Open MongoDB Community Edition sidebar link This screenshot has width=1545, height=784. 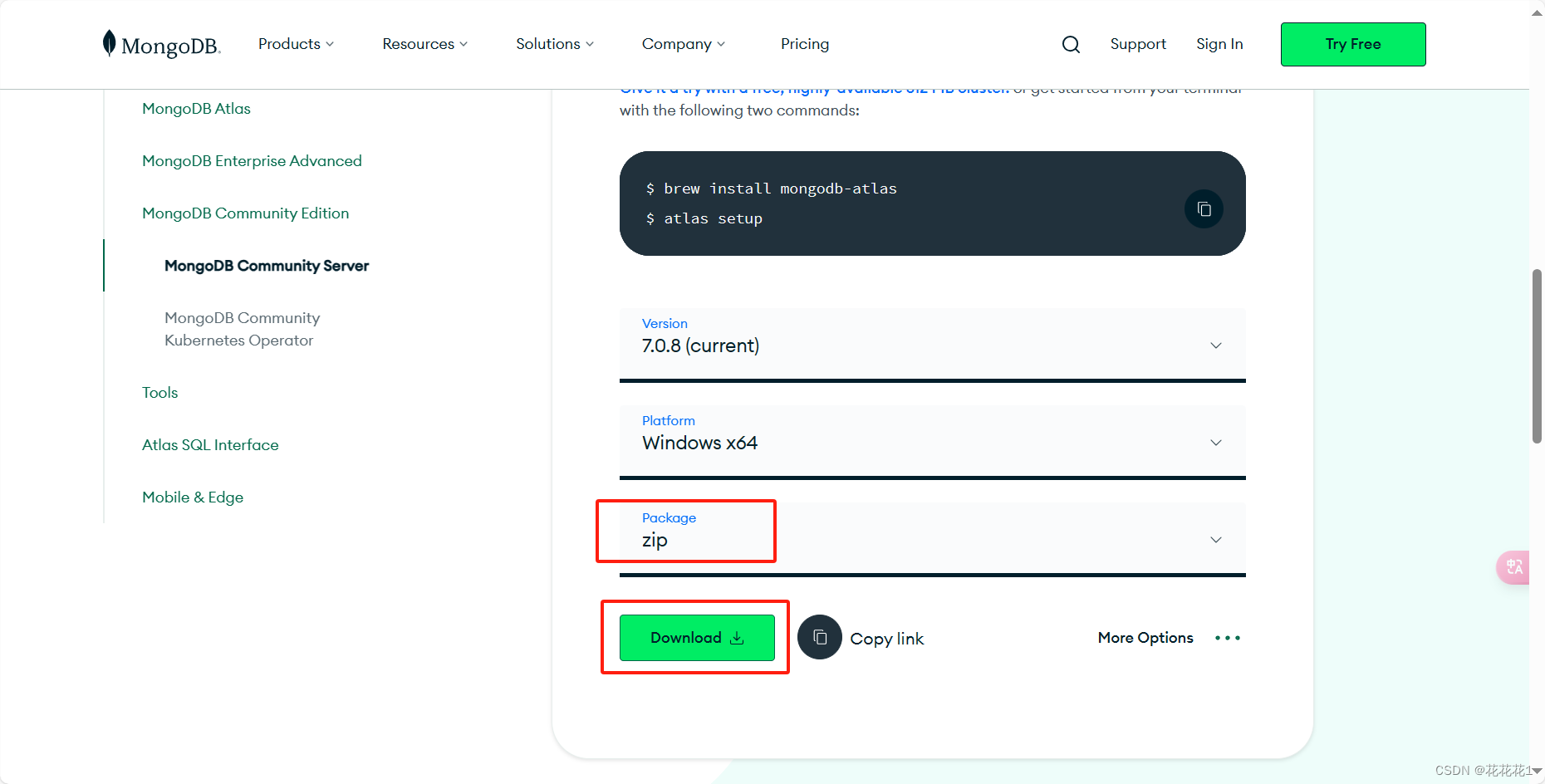point(245,213)
